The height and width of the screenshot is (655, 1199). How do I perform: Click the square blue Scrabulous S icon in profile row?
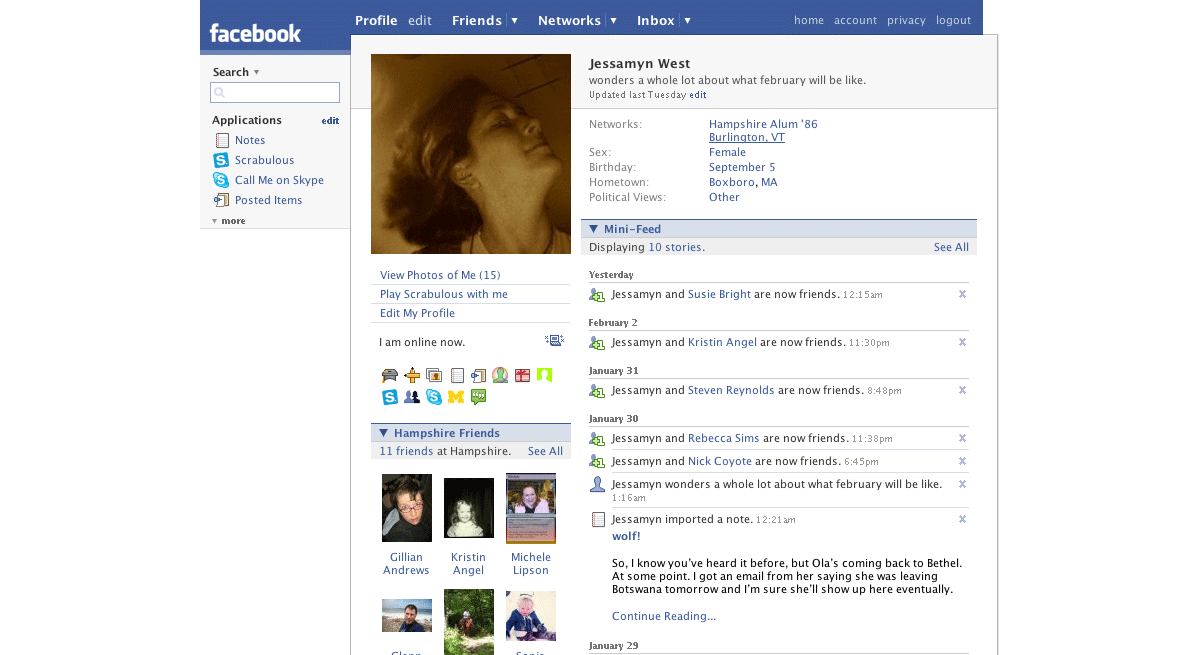coord(390,397)
